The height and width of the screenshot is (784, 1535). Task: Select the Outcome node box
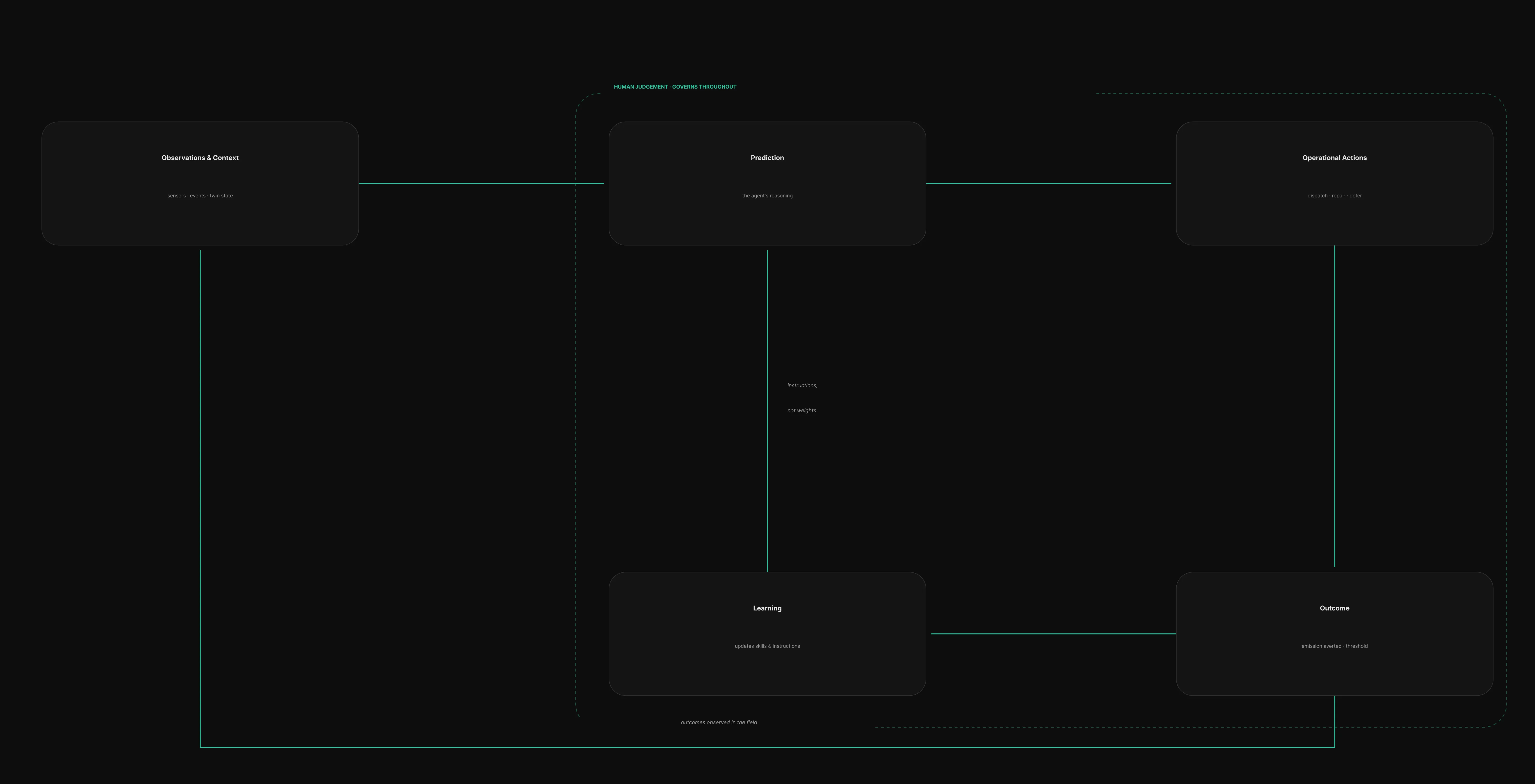pyautogui.click(x=1335, y=634)
